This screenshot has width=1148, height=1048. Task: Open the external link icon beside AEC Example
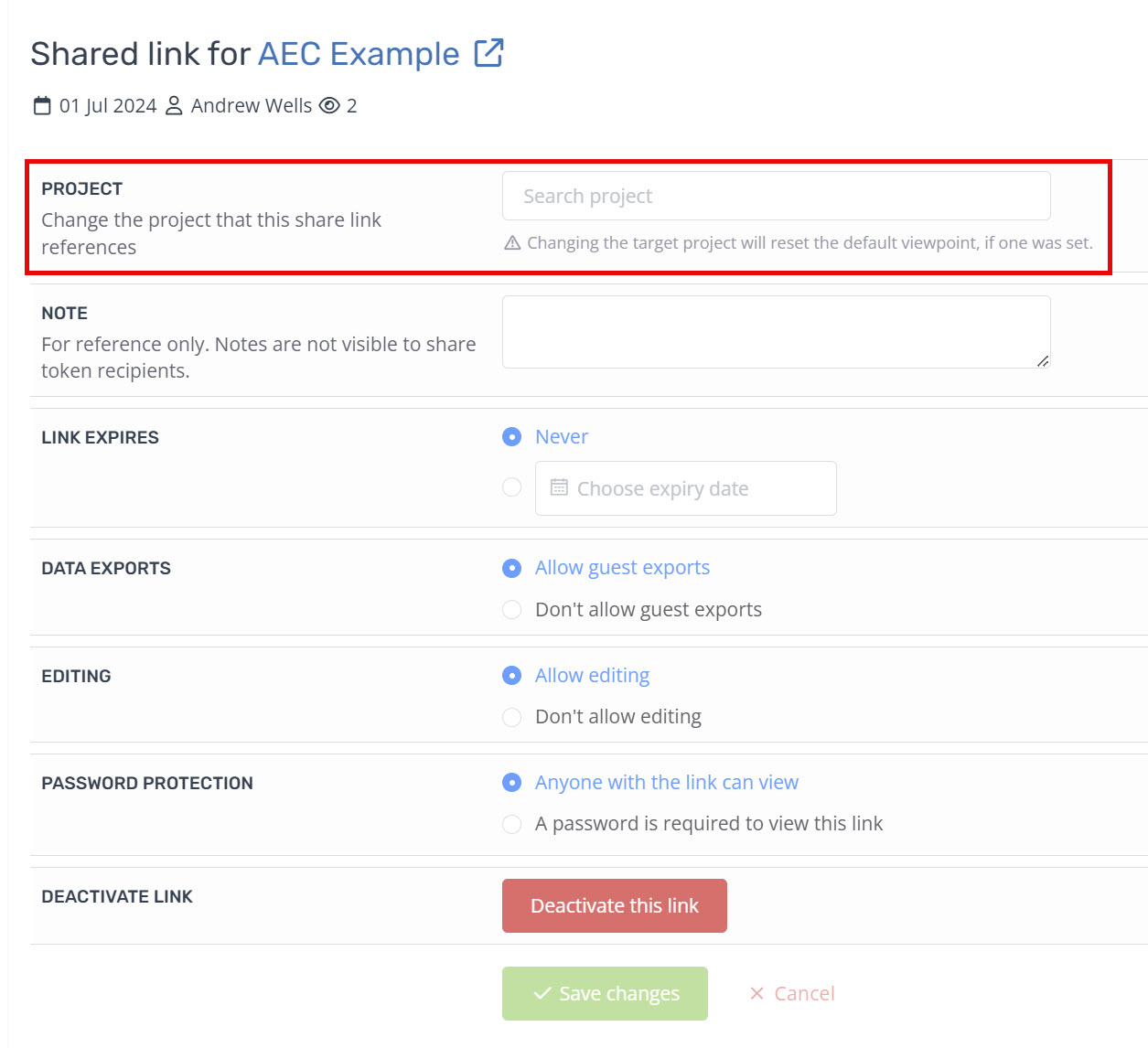(x=488, y=53)
